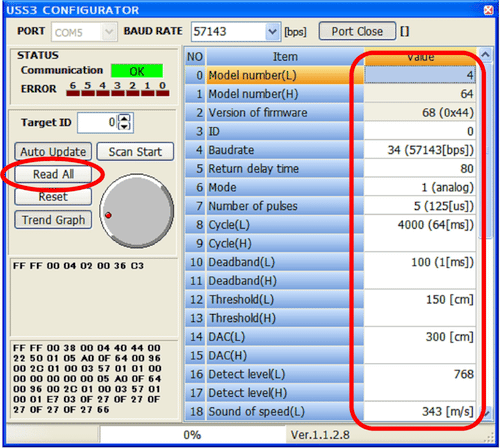The width and height of the screenshot is (500, 448).
Task: Increase Target ID with up arrow
Action: [x=124, y=119]
